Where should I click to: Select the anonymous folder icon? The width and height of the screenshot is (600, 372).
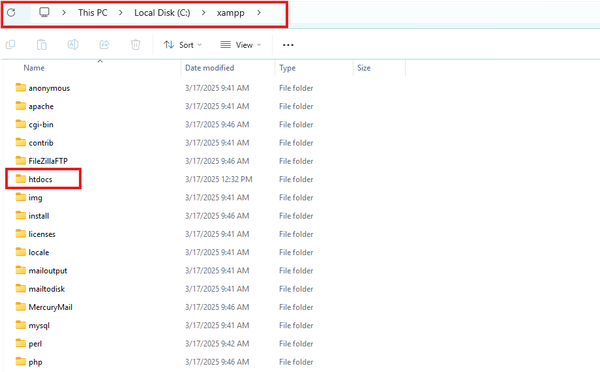pos(21,88)
